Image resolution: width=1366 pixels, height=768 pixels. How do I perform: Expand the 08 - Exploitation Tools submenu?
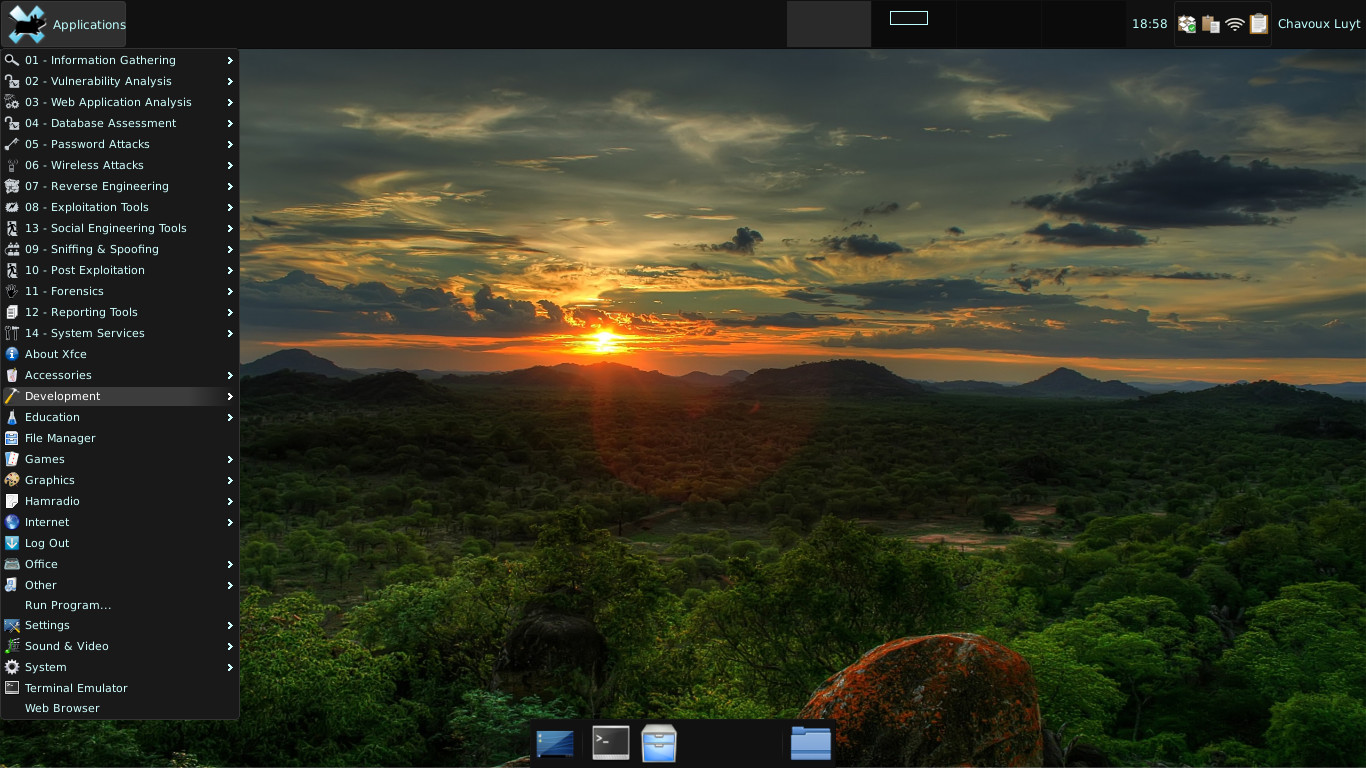pyautogui.click(x=120, y=207)
